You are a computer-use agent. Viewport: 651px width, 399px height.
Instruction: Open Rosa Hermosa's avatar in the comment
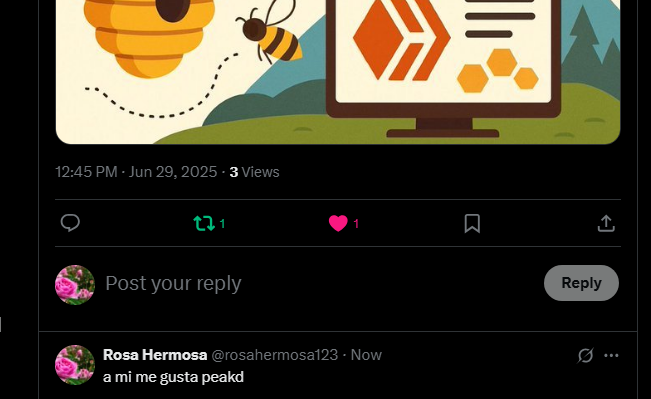point(75,365)
